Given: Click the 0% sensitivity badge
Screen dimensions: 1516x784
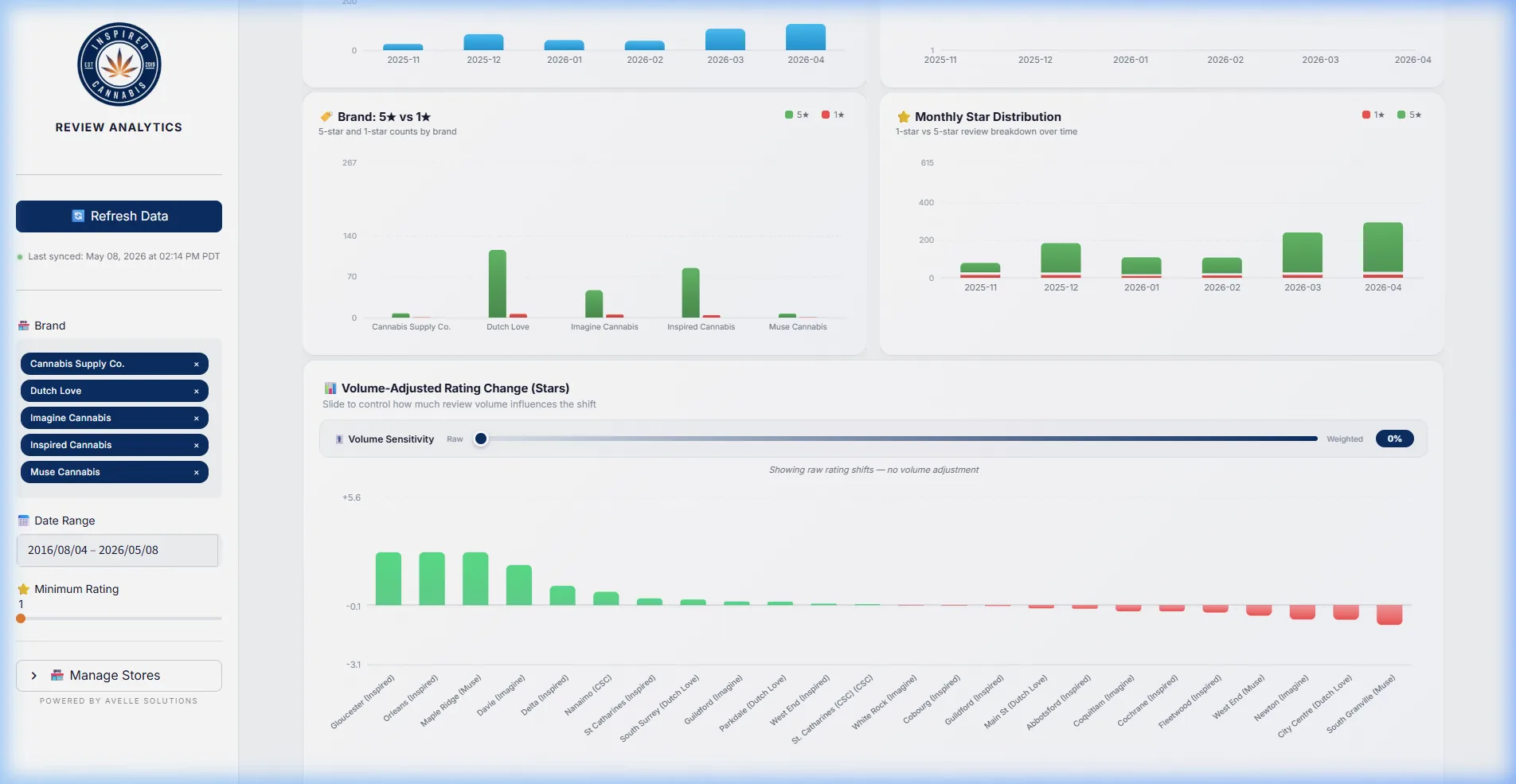Looking at the screenshot, I should tap(1395, 439).
